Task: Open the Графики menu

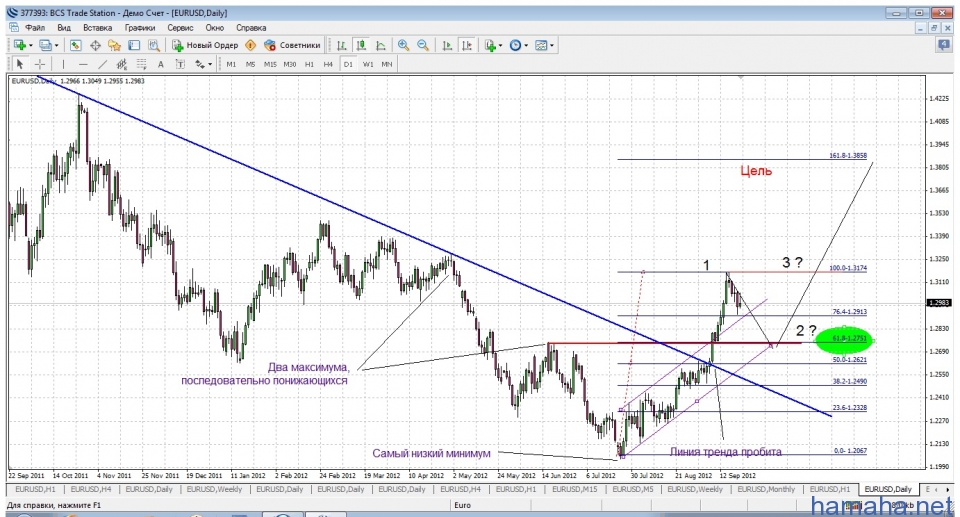Action: pyautogui.click(x=140, y=28)
